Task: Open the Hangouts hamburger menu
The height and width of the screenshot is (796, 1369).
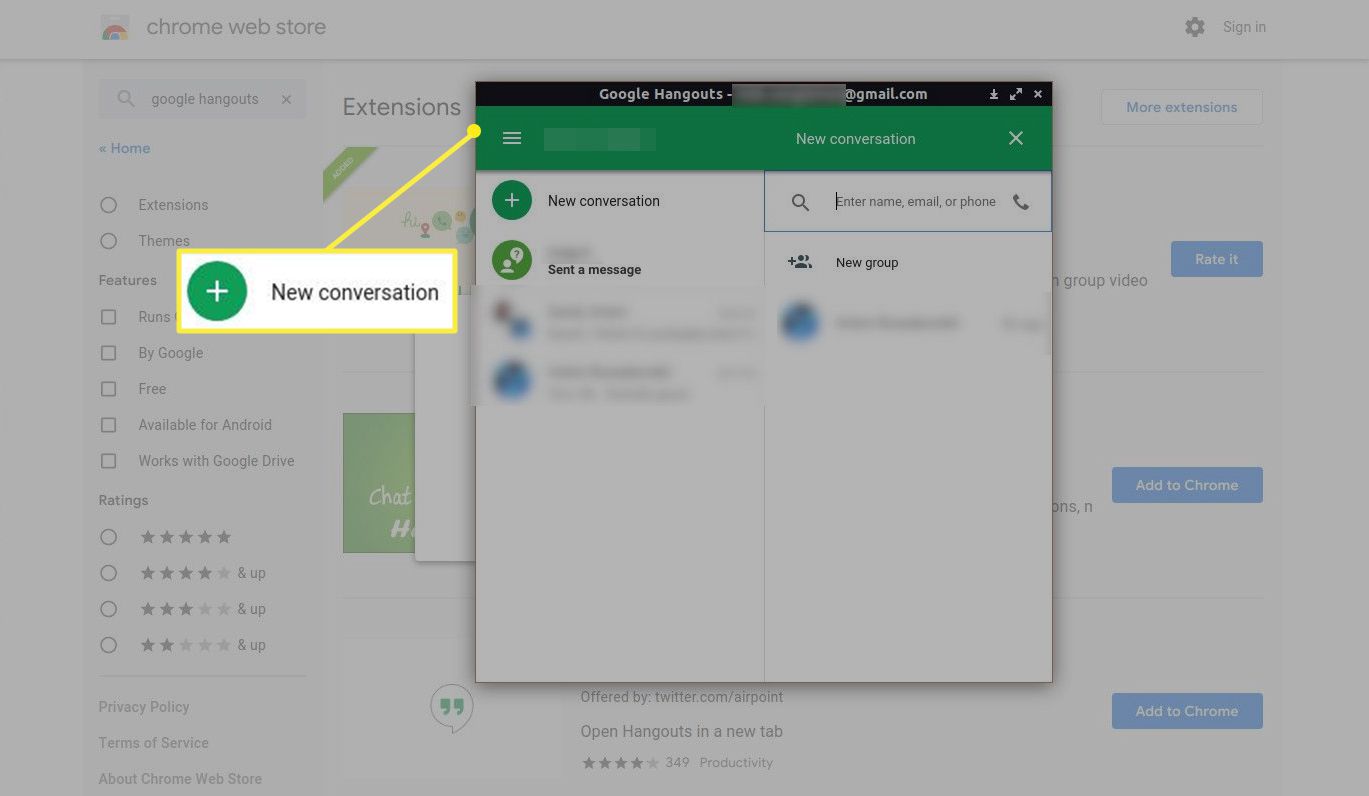Action: 512,138
